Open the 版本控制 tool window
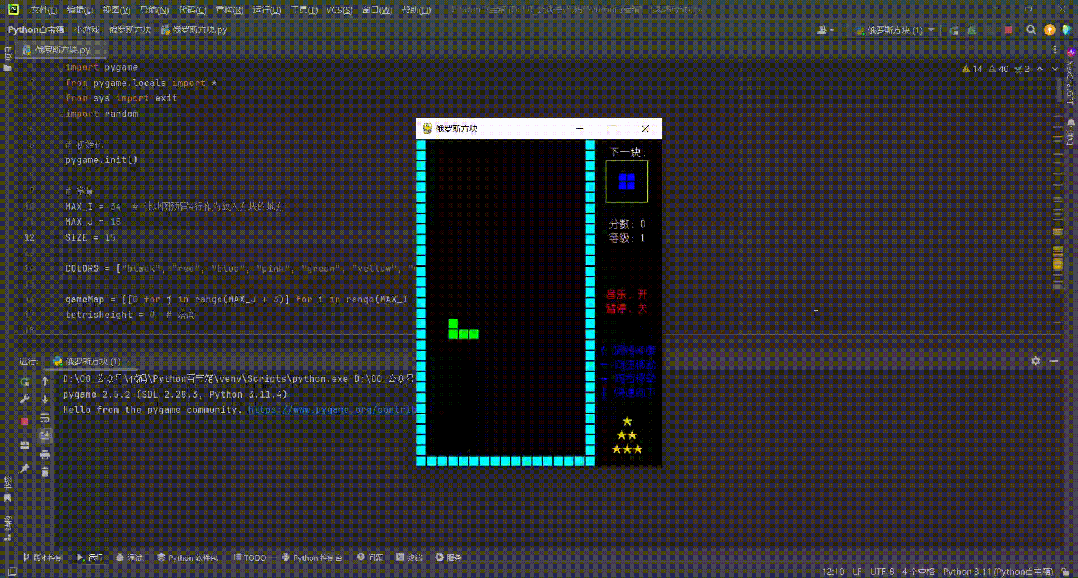 pos(42,557)
